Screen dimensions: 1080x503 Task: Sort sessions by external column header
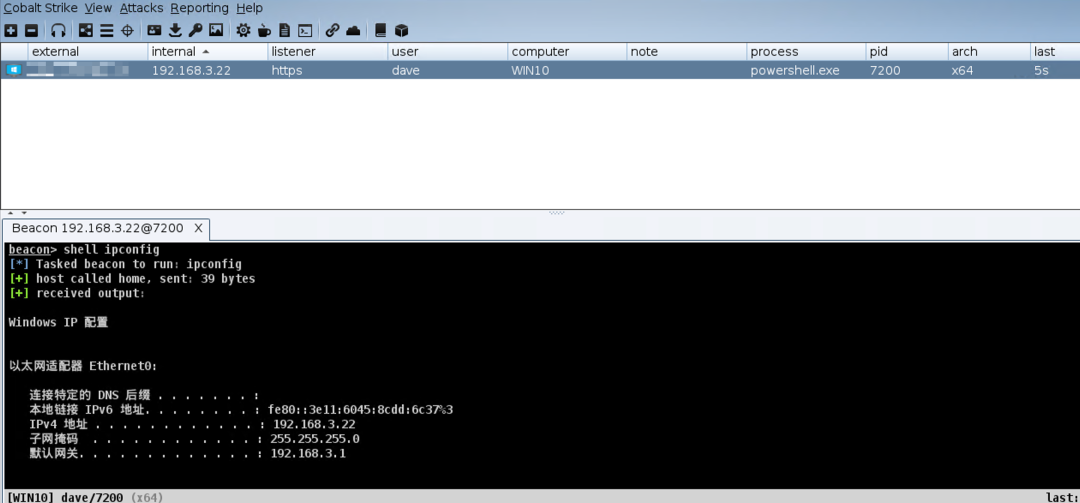coord(87,52)
